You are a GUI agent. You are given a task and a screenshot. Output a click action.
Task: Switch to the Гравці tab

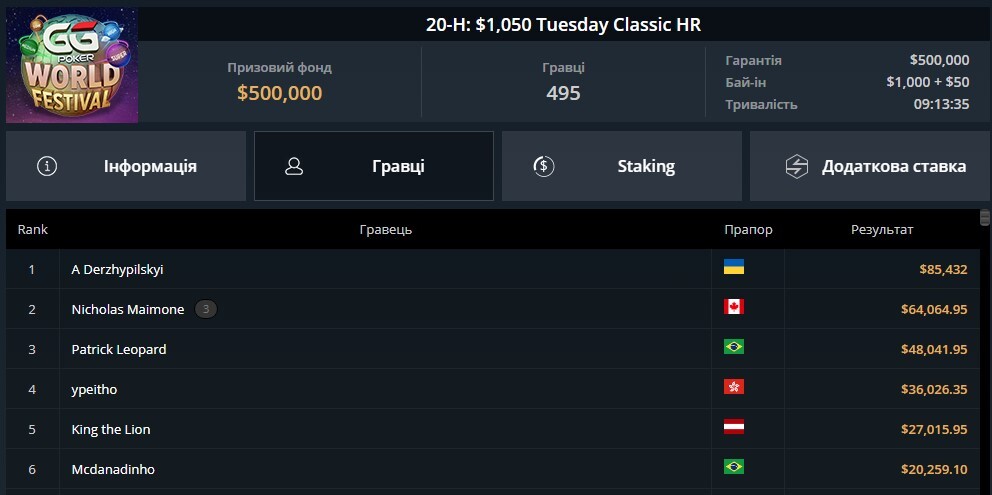[374, 166]
